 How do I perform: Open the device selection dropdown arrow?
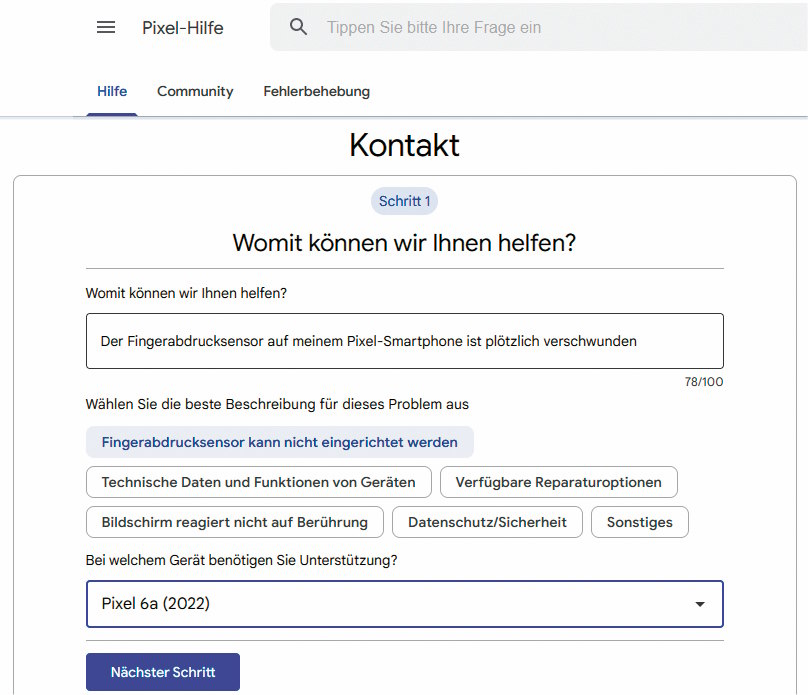pyautogui.click(x=700, y=604)
